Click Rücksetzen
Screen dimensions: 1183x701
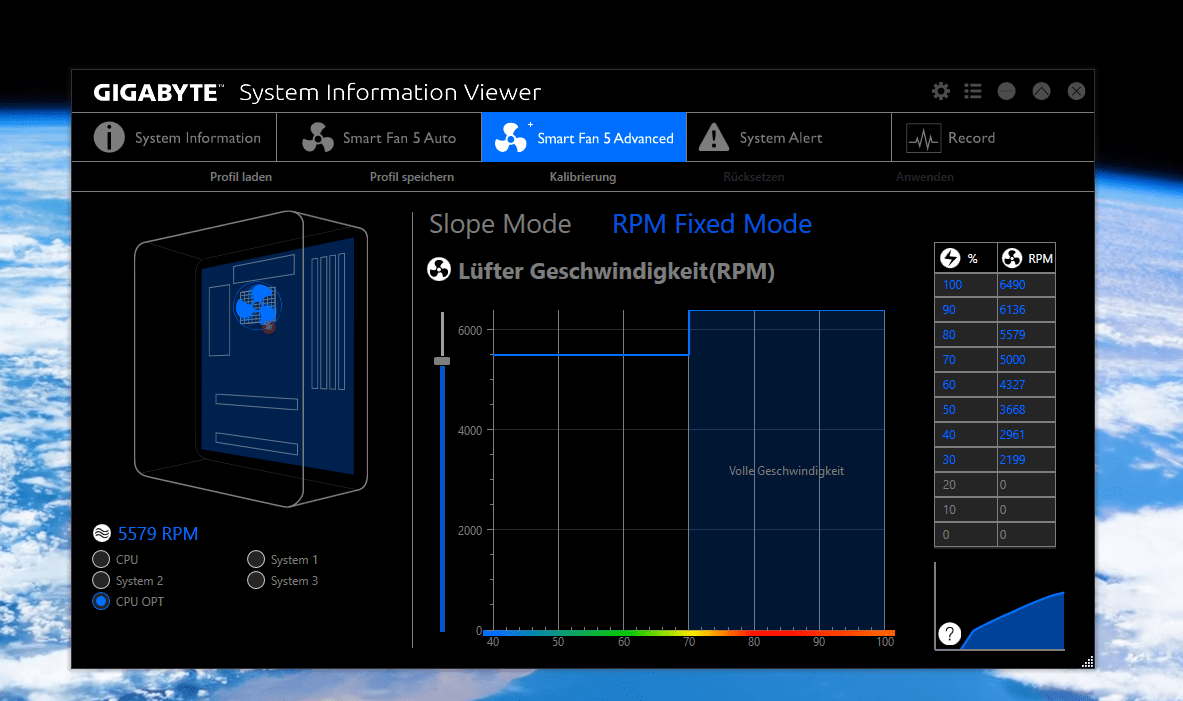tap(754, 177)
